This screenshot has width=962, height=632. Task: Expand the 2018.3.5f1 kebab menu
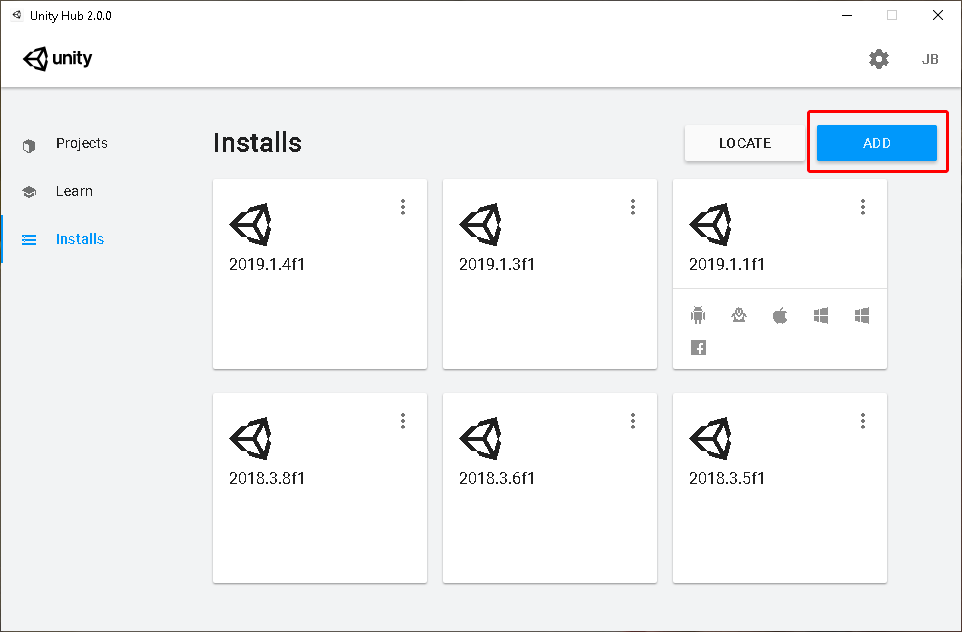pos(863,421)
